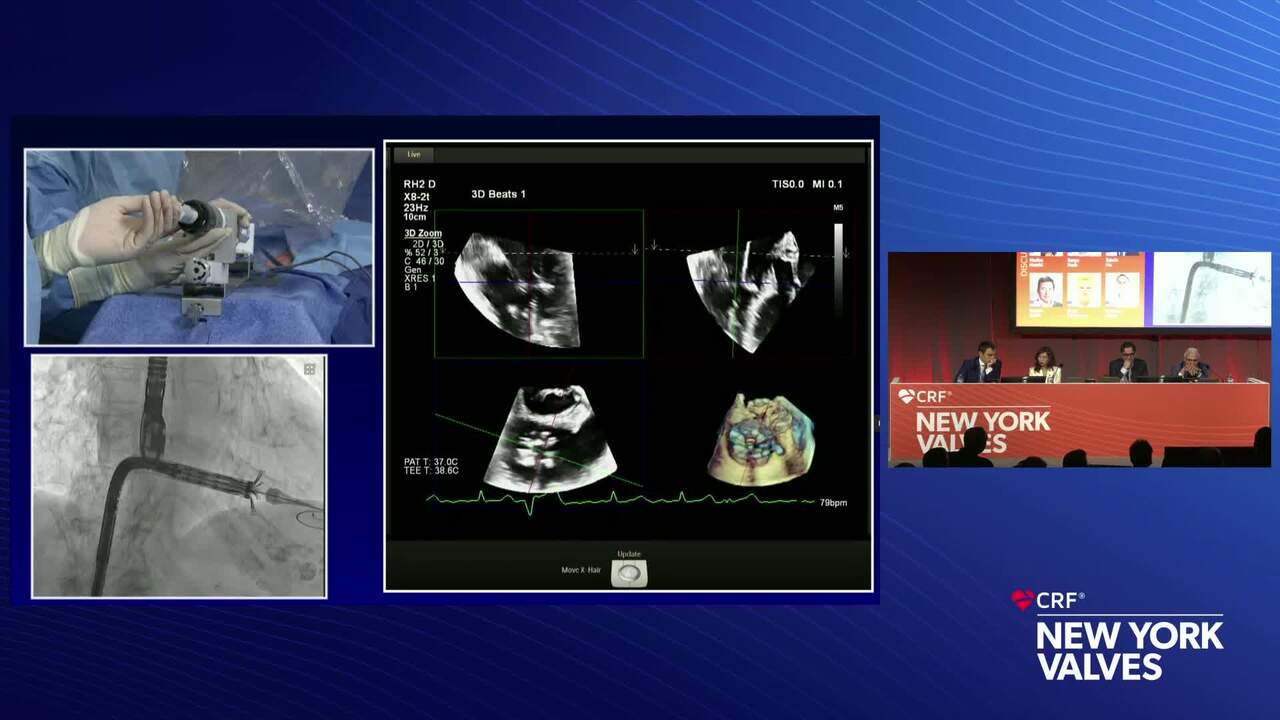Click the 79bpm heart rate readout
This screenshot has height=720, width=1280.
click(833, 502)
